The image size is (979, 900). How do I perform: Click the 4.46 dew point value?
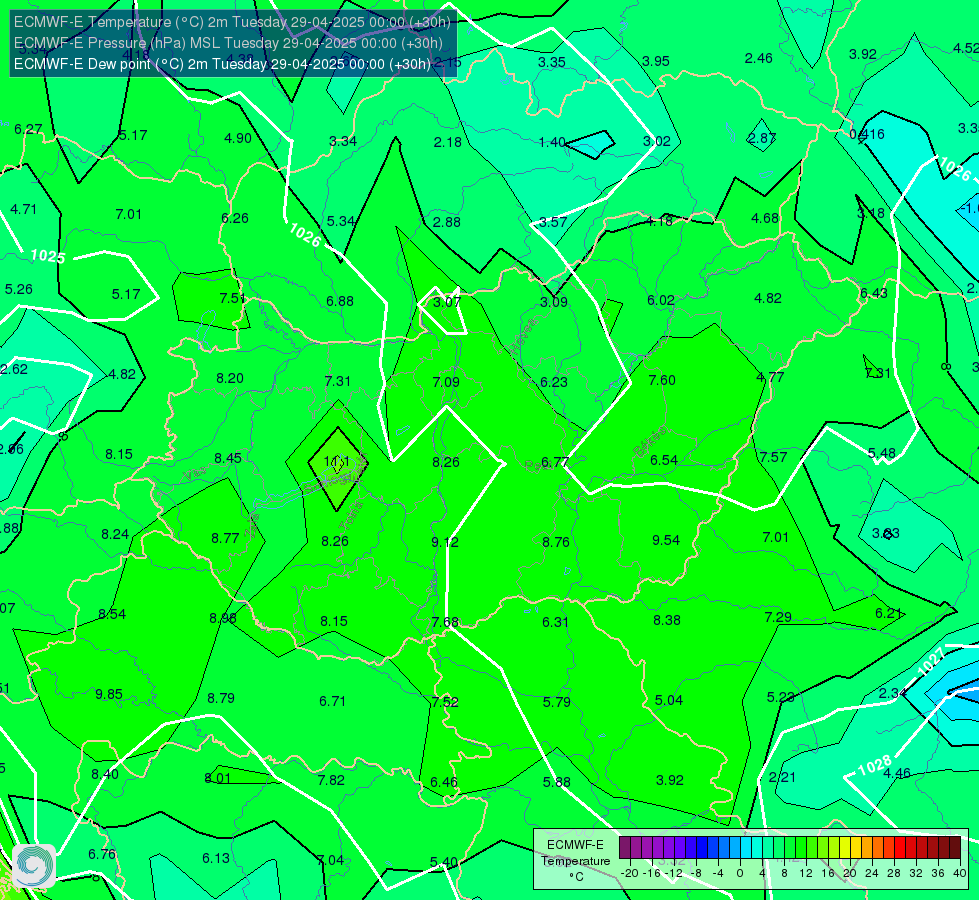click(897, 773)
